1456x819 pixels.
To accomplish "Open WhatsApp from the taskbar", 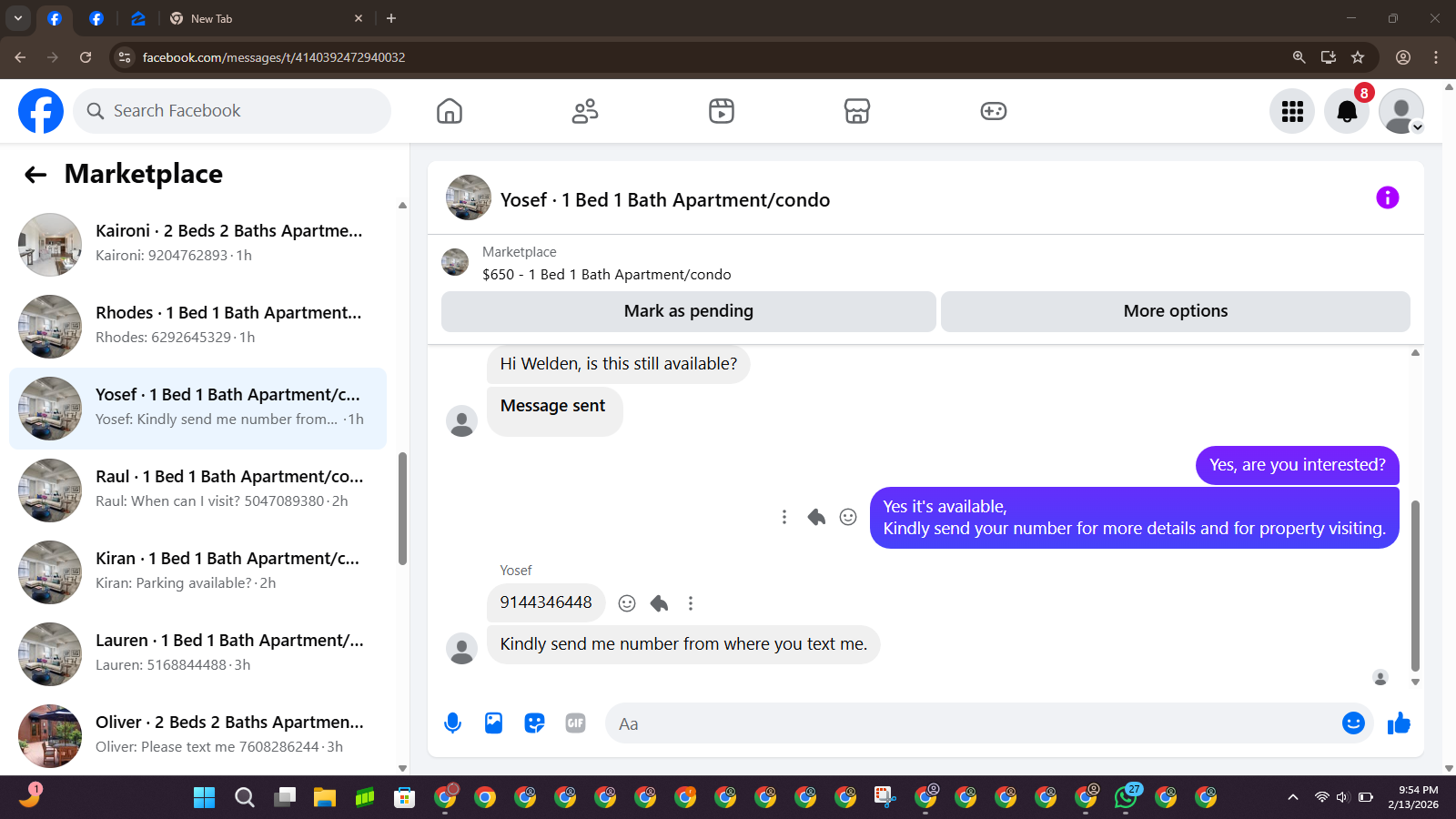I will pyautogui.click(x=1126, y=798).
